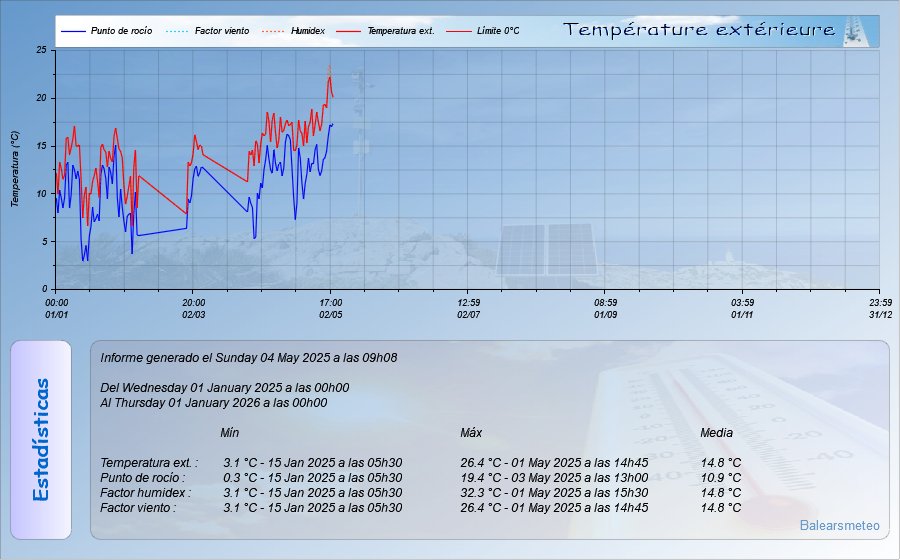This screenshot has height=560, width=900.
Task: Click the Temperatura (°C) axis label
Action: (x=15, y=169)
